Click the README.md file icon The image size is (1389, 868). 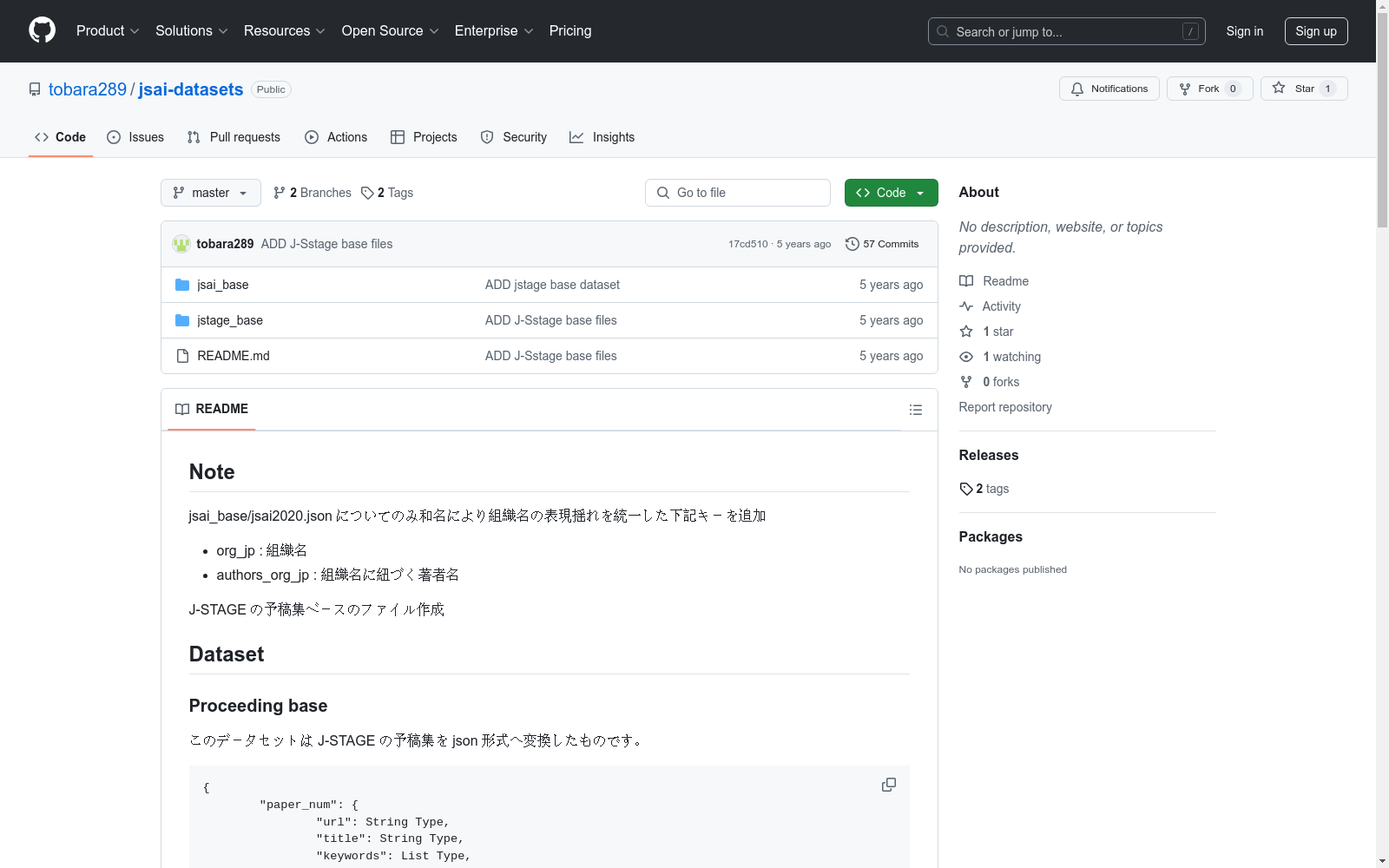[182, 356]
